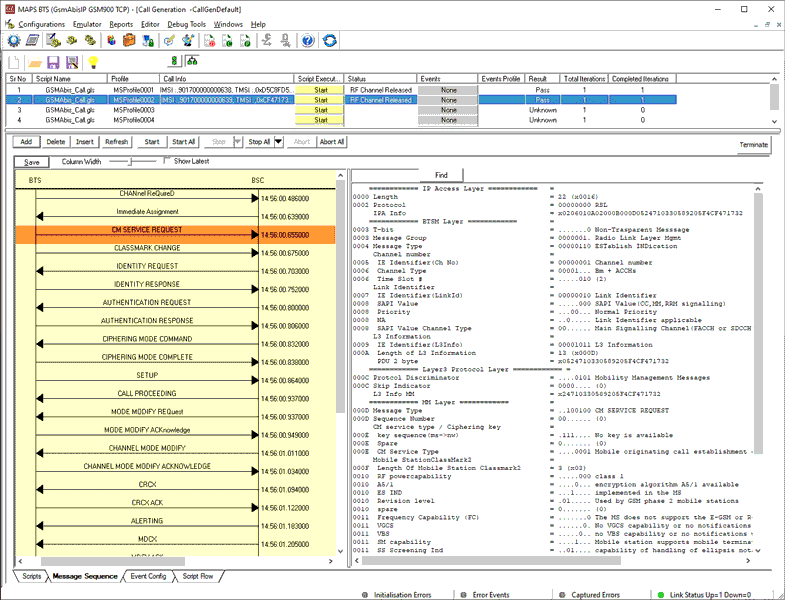Open the Debug Tools menu
785x600 pixels.
coord(186,24)
